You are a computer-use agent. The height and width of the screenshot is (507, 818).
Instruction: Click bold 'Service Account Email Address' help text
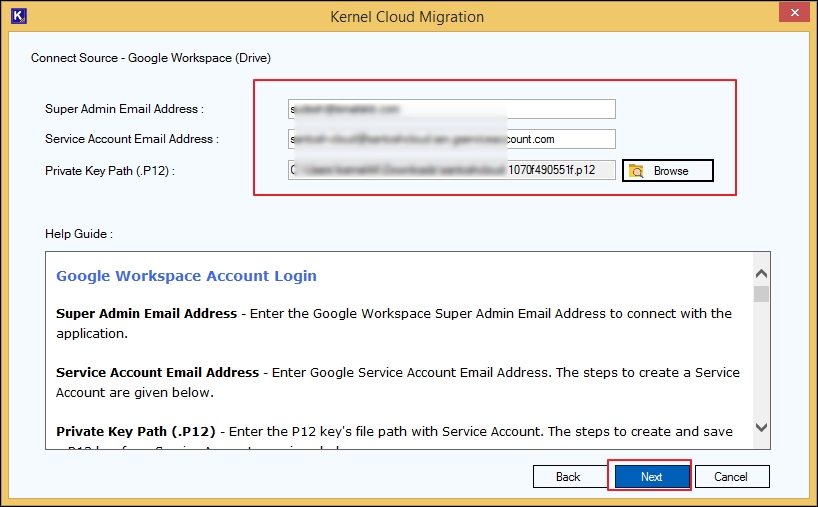point(158,372)
